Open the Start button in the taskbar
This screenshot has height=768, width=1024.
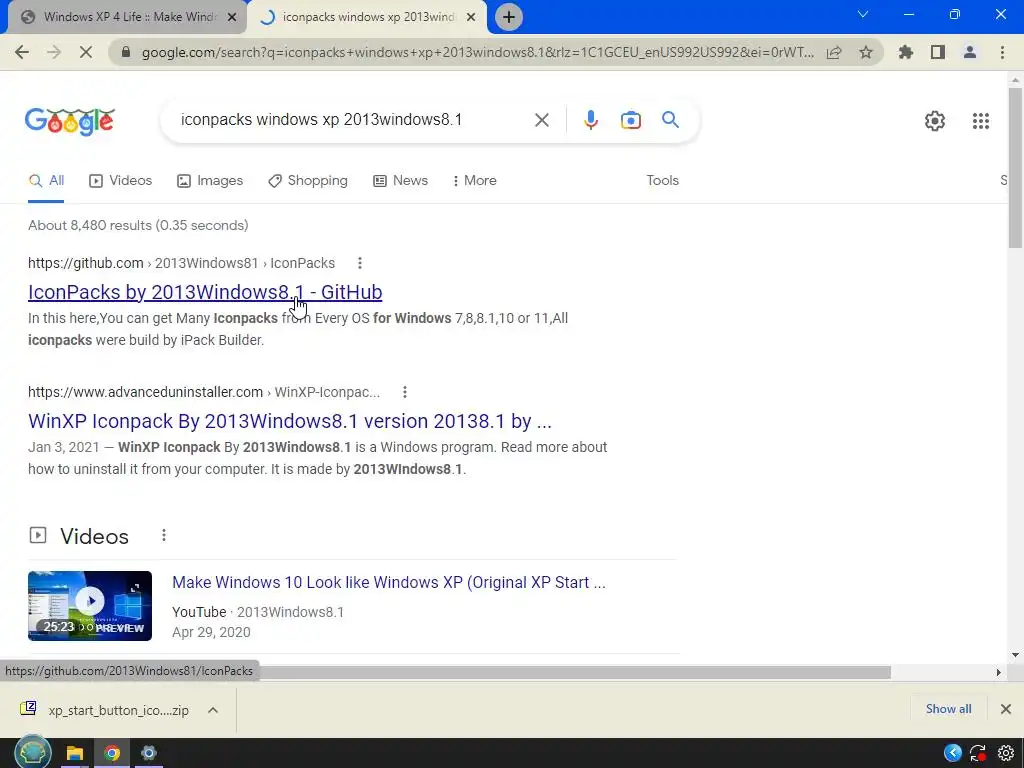click(33, 752)
